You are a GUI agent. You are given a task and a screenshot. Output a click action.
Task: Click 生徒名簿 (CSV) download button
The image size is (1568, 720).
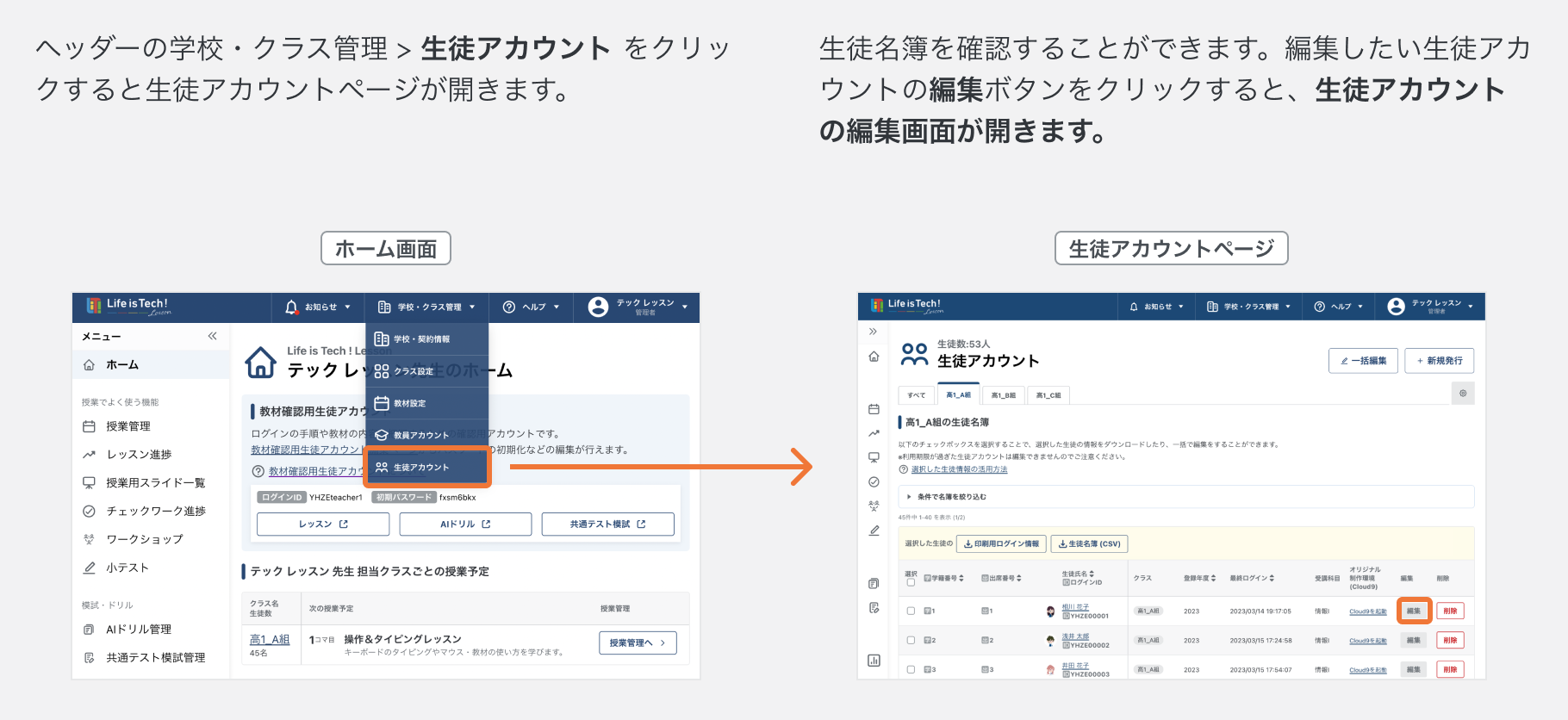pyautogui.click(x=1089, y=543)
